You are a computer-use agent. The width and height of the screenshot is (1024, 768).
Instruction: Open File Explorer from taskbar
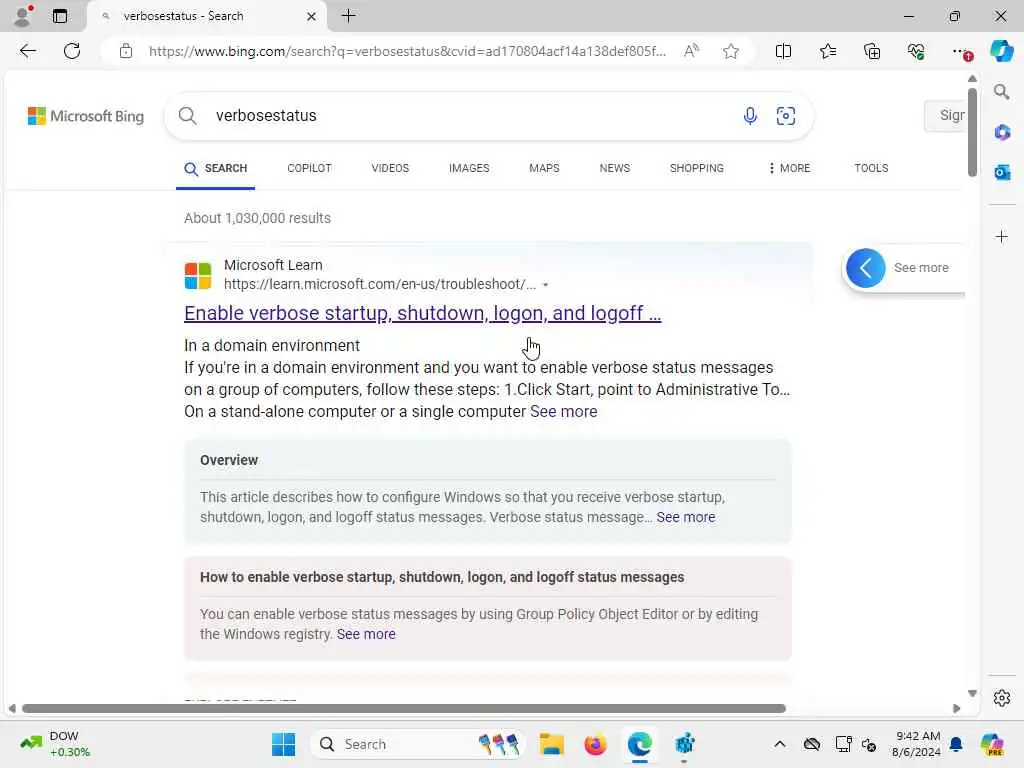pyautogui.click(x=552, y=744)
